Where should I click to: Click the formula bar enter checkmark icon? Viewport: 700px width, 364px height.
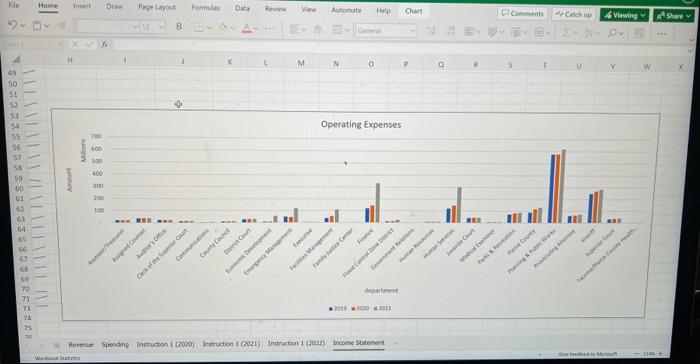point(90,44)
